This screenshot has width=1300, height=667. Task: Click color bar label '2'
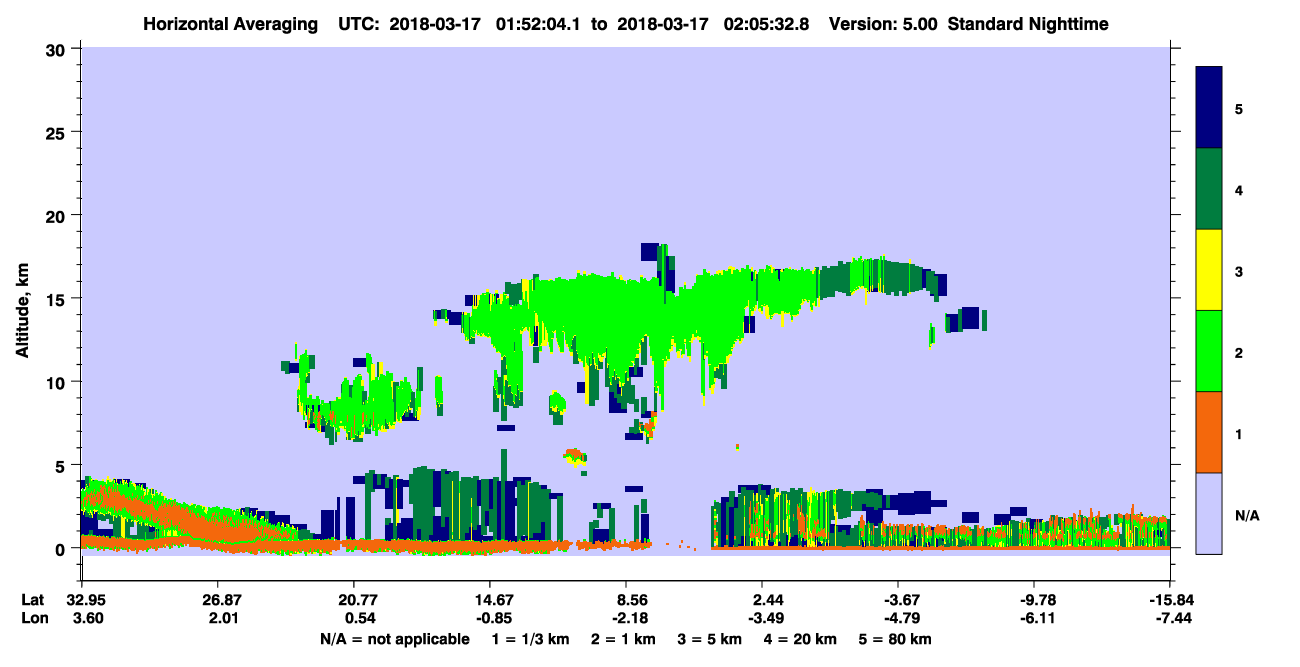[1239, 352]
